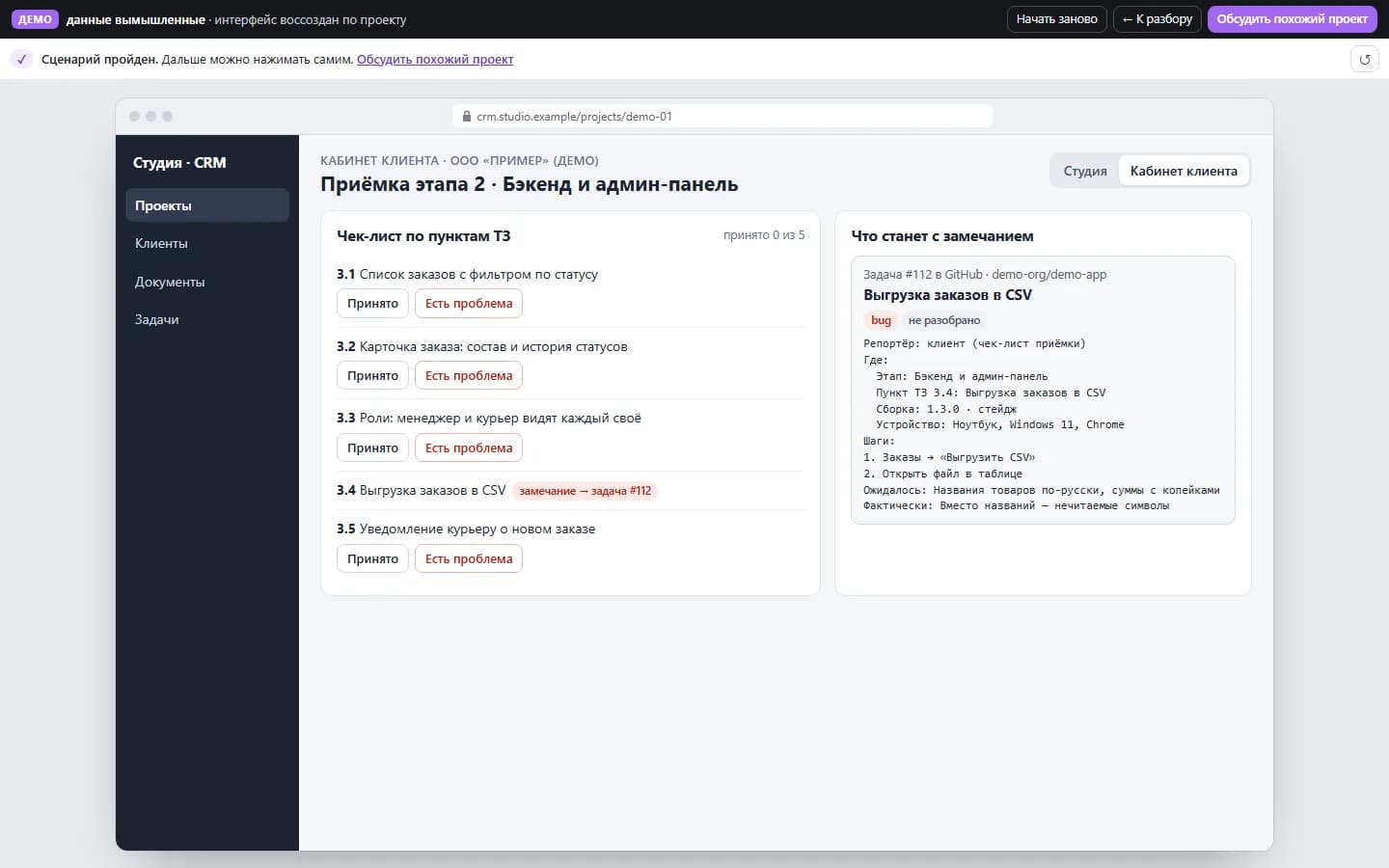Image resolution: width=1389 pixels, height=868 pixels.
Task: Report a problem for item 3.2
Action: (x=469, y=376)
